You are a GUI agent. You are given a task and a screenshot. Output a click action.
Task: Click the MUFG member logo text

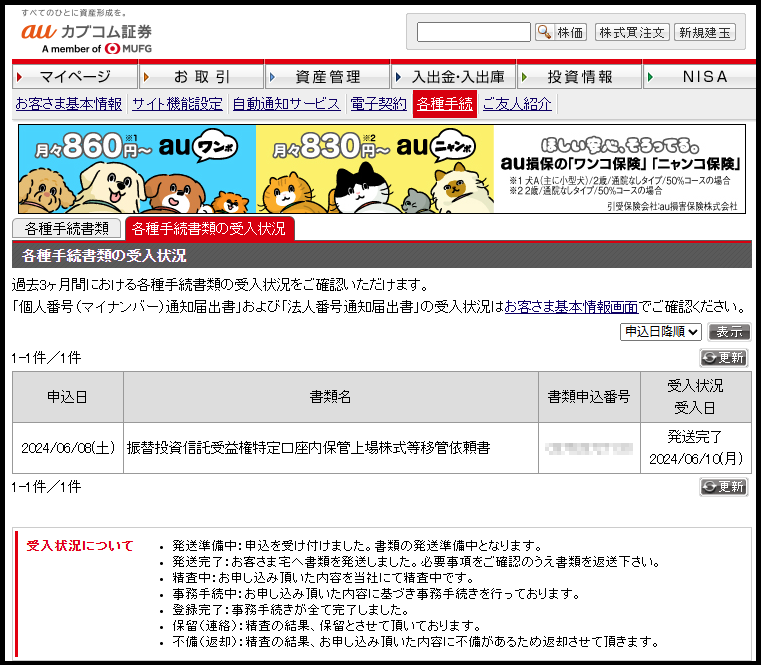pyautogui.click(x=97, y=49)
